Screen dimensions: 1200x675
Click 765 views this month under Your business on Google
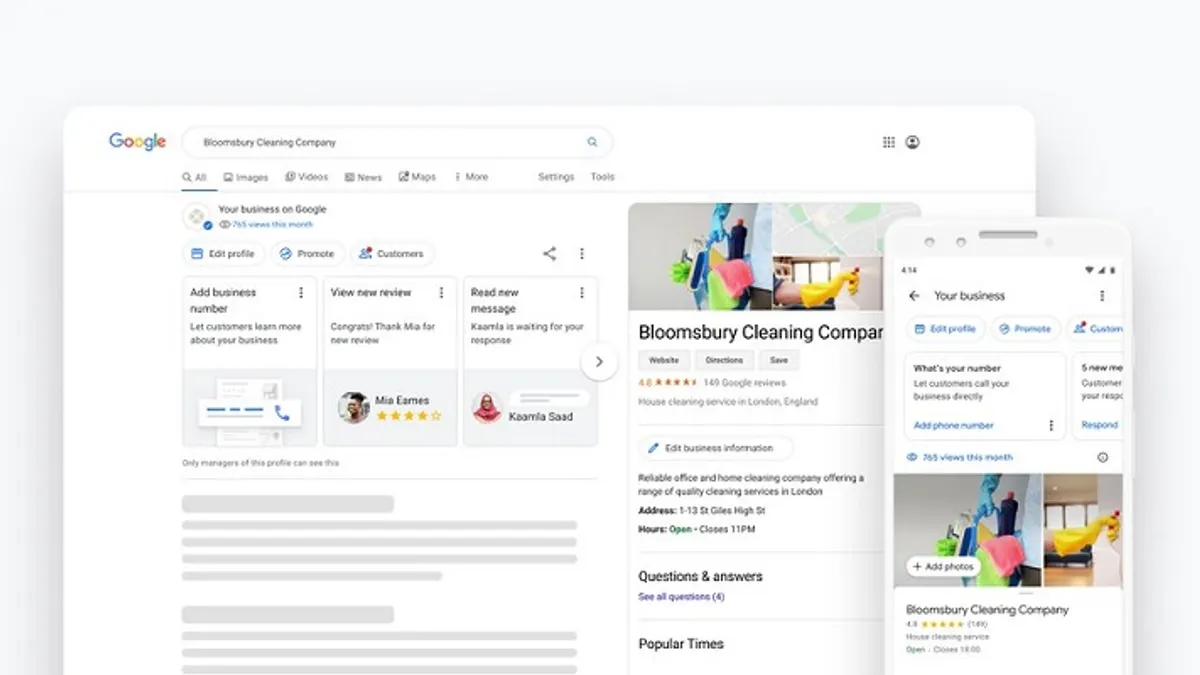(265, 225)
